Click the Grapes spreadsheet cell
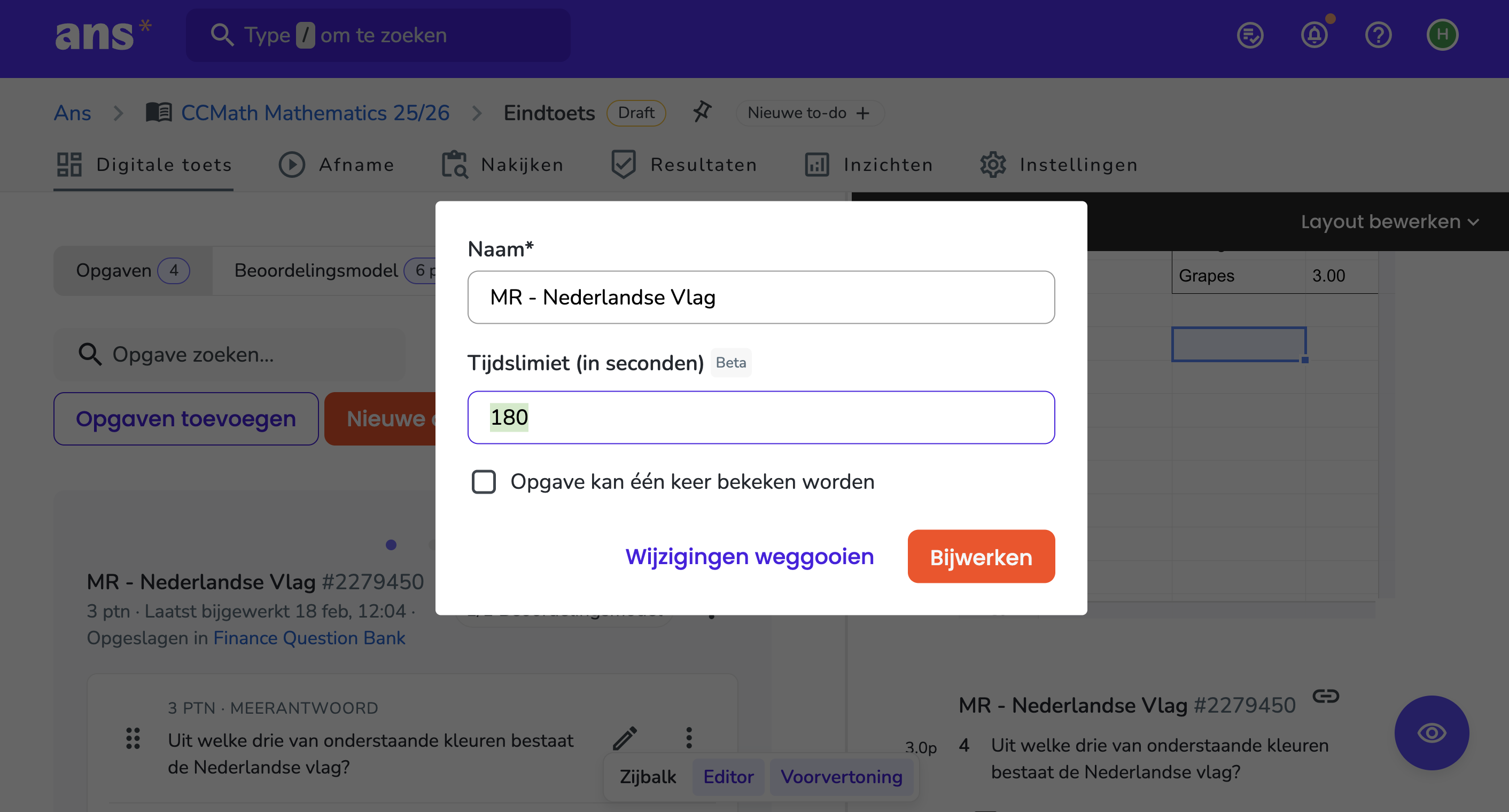The image size is (1509, 812). click(1239, 276)
